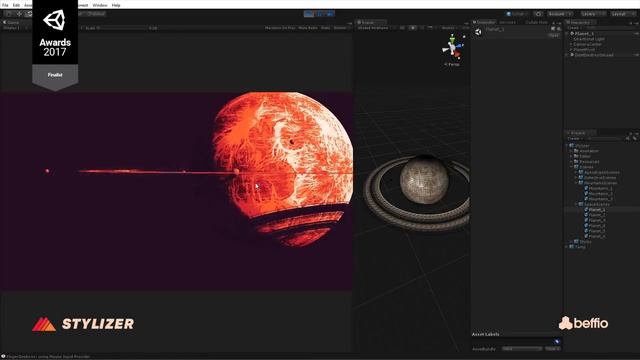The height and width of the screenshot is (360, 640).
Task: Collapse the Planet_1 scene in Hierarchy
Action: (567, 33)
